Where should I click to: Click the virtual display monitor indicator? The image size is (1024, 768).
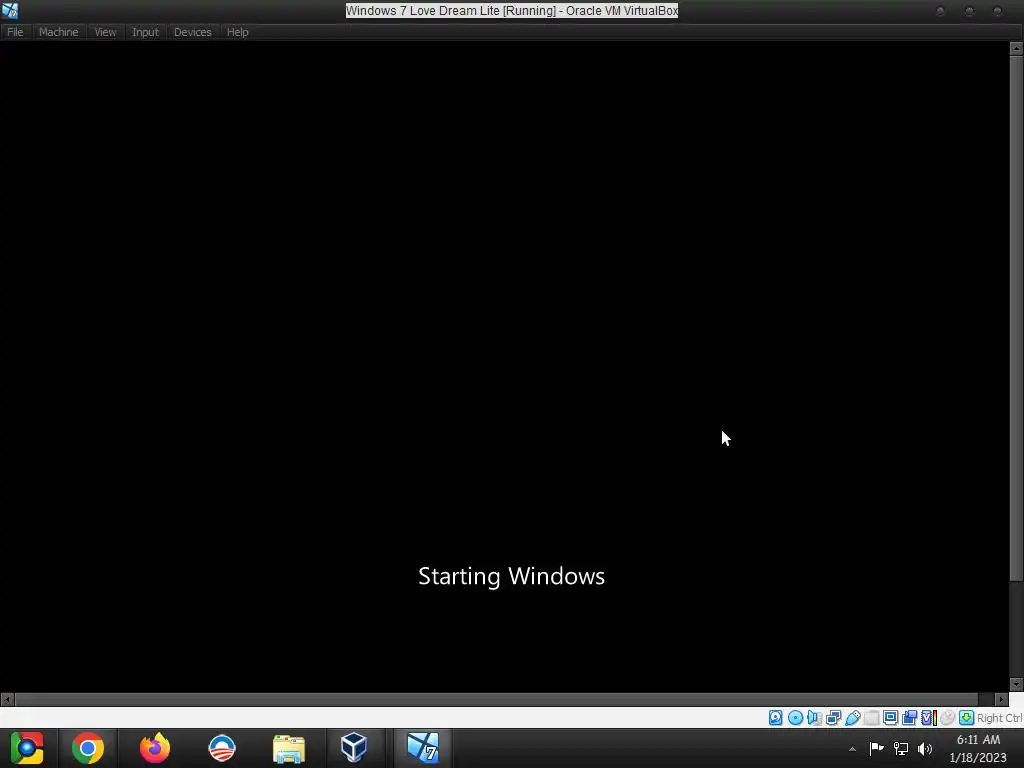point(890,718)
